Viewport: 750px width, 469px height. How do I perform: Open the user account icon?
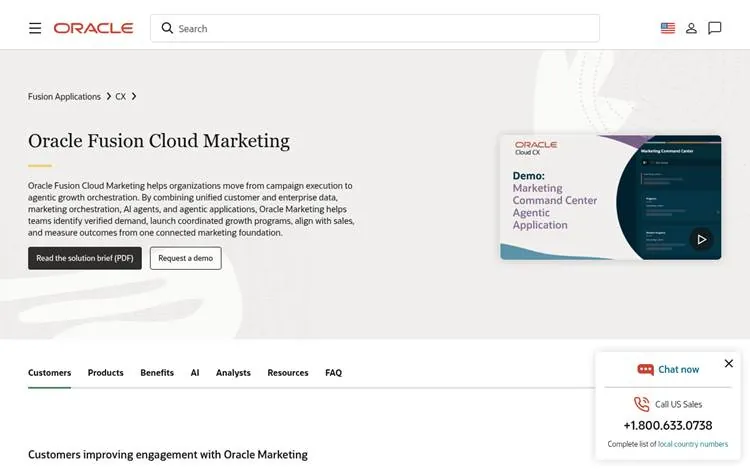pos(691,28)
